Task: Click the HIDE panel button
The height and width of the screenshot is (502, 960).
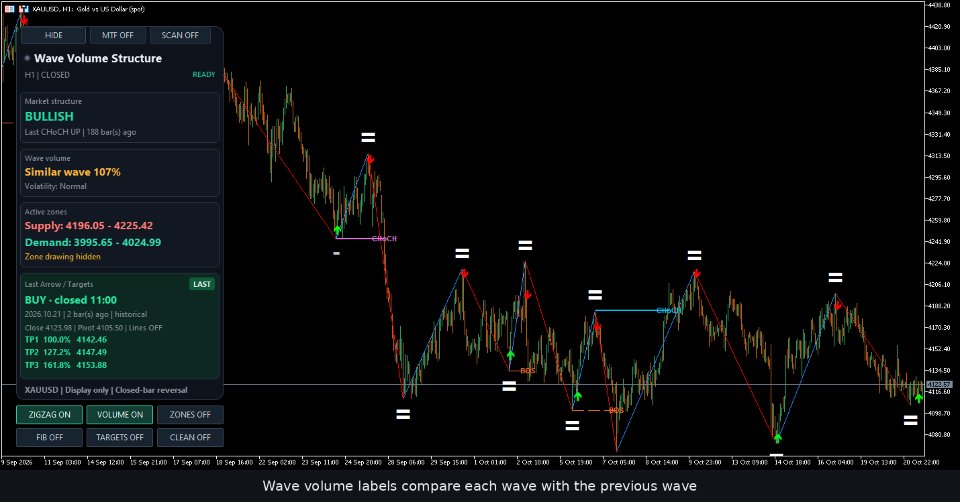Action: click(54, 36)
